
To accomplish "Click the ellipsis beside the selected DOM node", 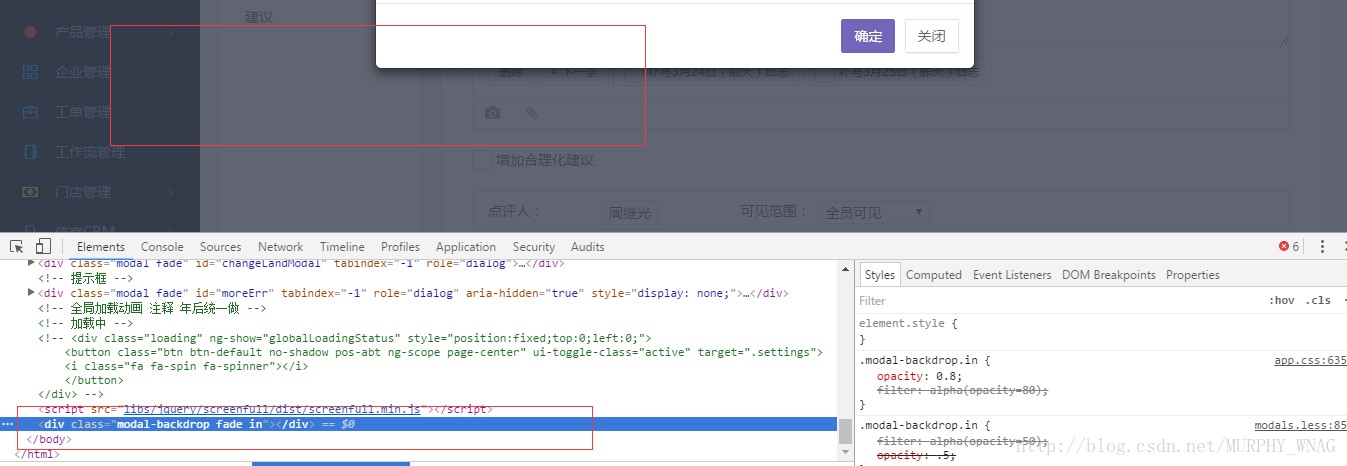I will (8, 425).
